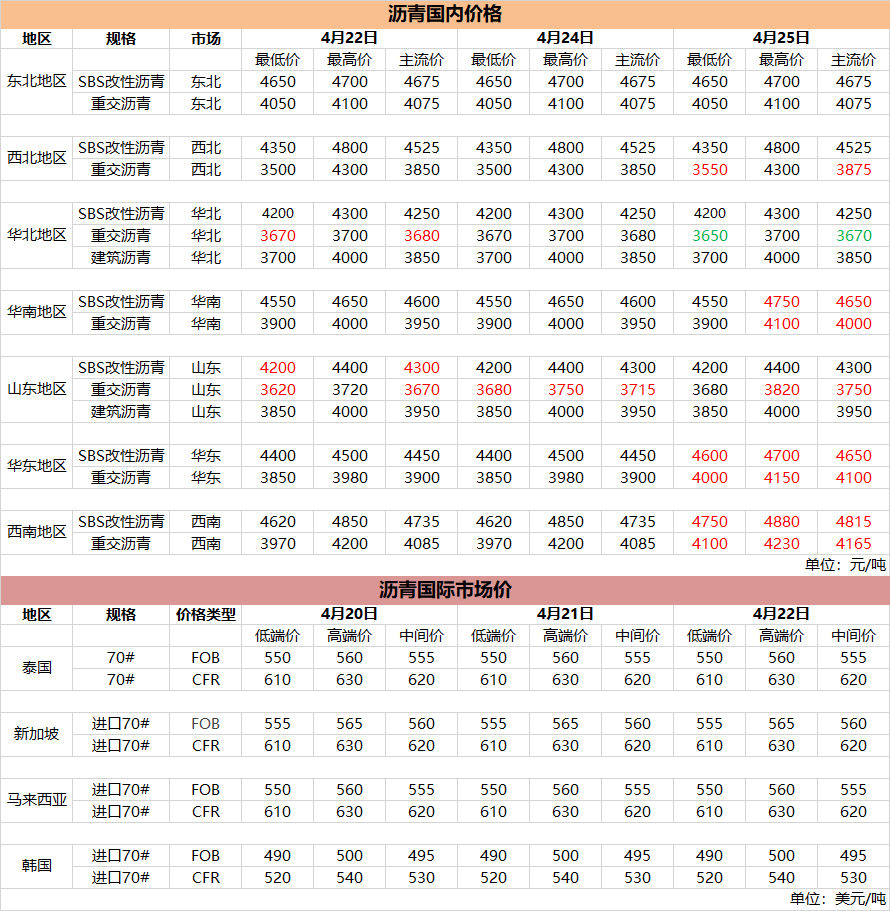
Task: Click the 马来西亚 country cell
Action: (x=37, y=800)
